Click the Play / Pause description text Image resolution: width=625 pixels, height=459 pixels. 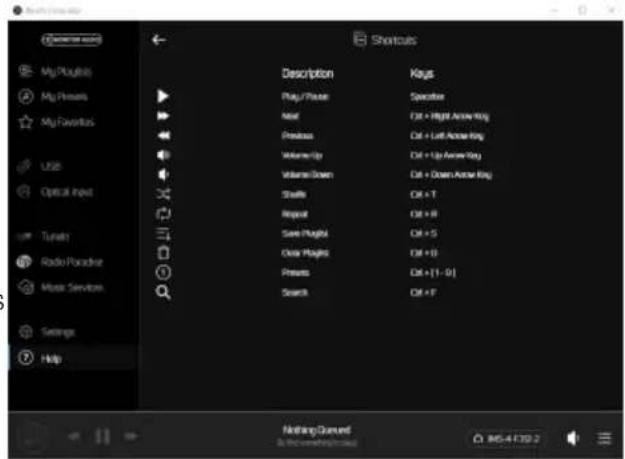point(305,97)
